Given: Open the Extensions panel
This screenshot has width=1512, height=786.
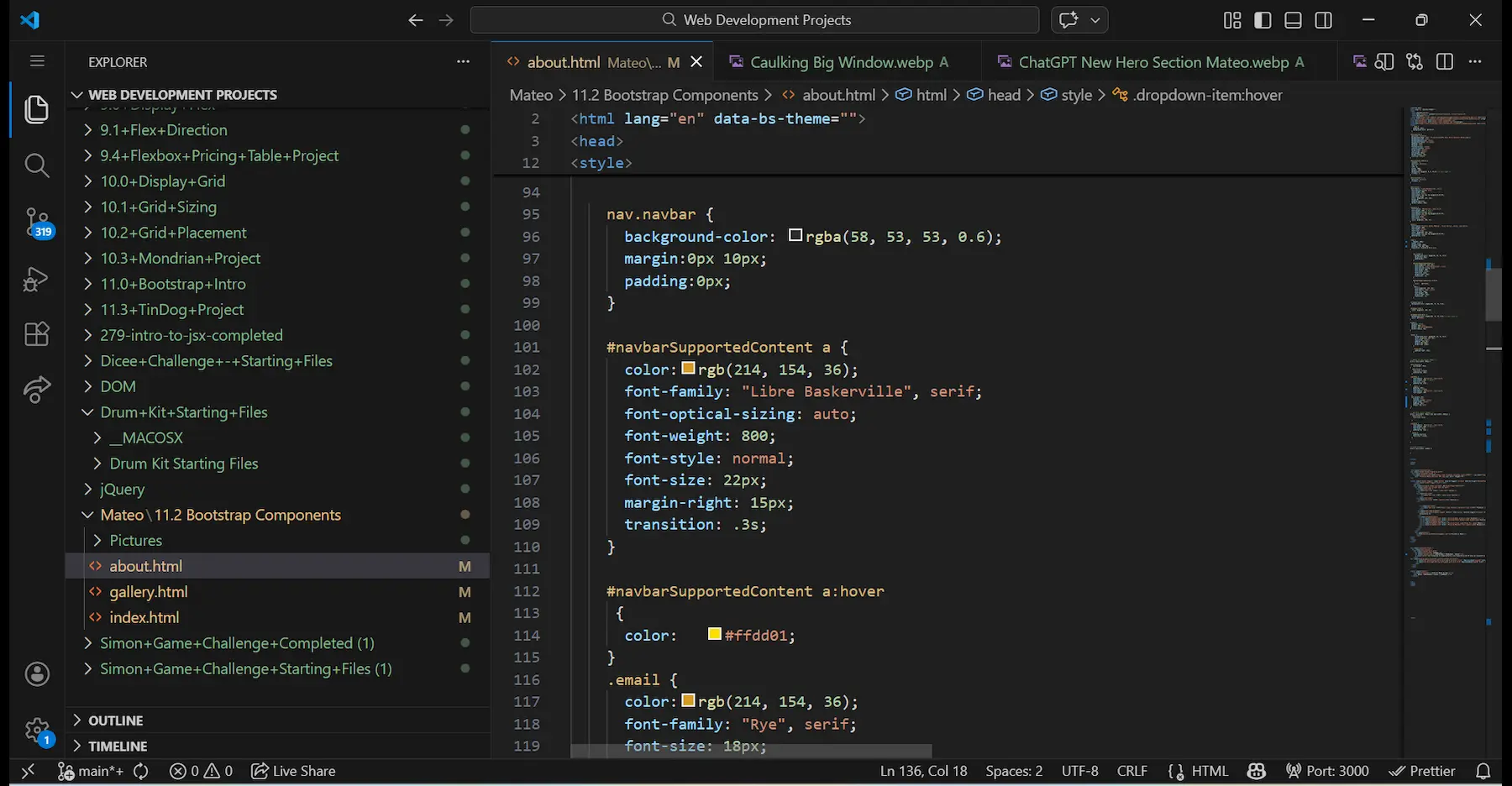Looking at the screenshot, I should pos(36,333).
